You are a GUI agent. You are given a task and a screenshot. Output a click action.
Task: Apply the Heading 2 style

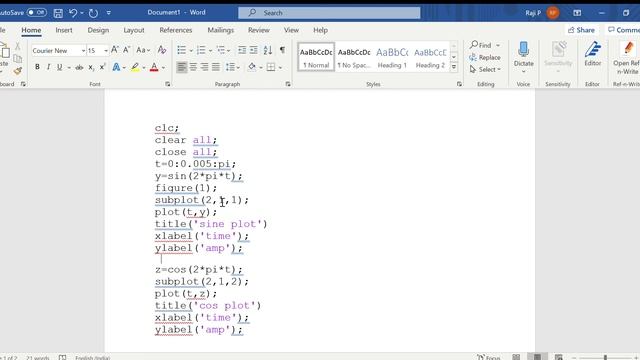[430, 57]
